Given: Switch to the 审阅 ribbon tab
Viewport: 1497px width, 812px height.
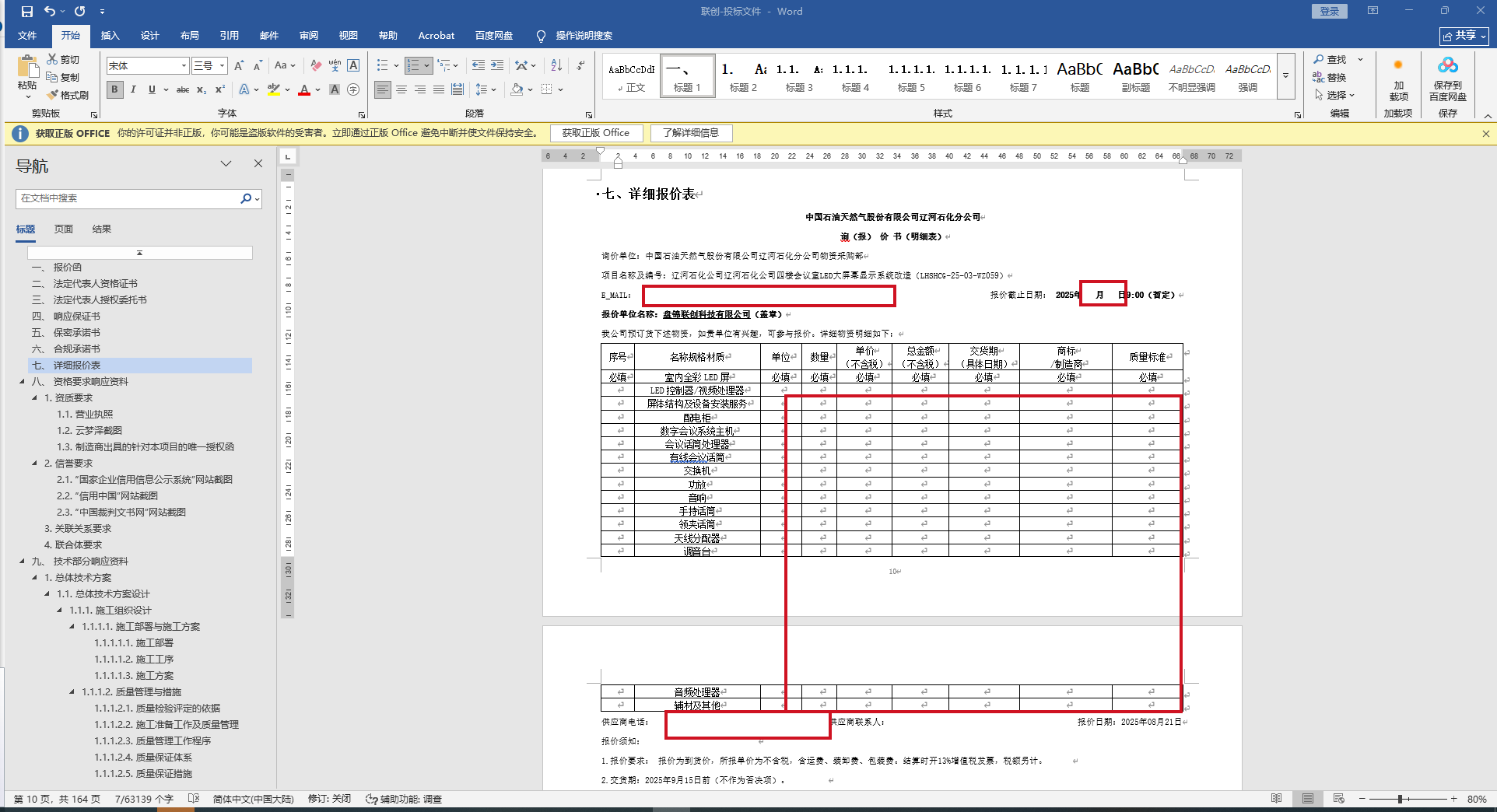Looking at the screenshot, I should pos(309,36).
